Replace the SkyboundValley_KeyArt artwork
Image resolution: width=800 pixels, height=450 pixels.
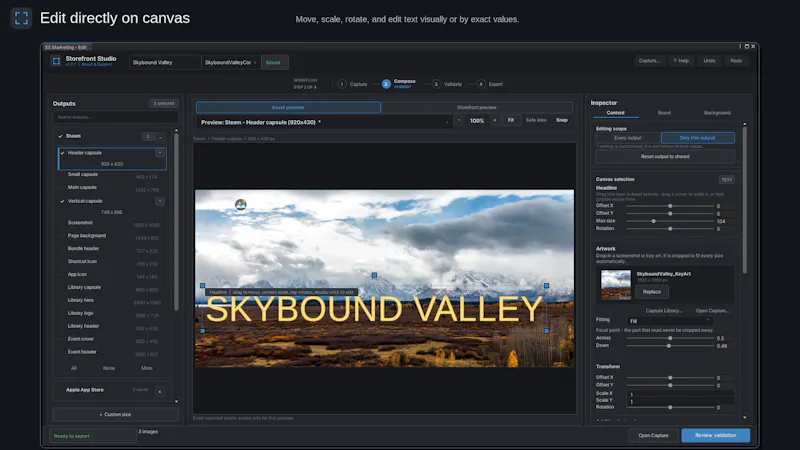click(x=652, y=292)
